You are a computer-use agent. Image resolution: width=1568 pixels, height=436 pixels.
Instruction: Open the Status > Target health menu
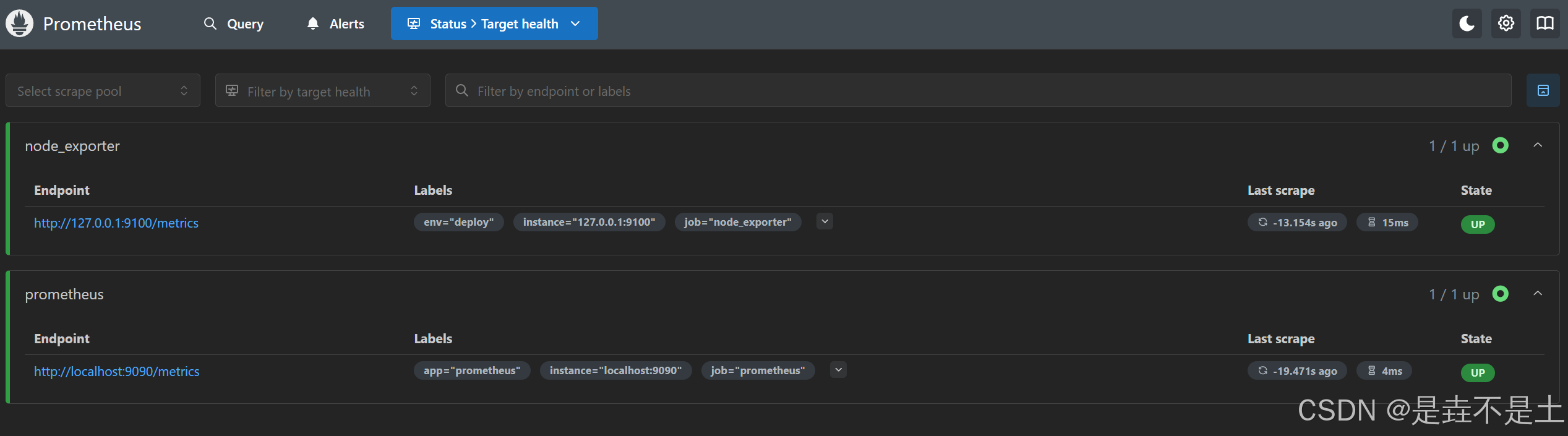tap(494, 24)
